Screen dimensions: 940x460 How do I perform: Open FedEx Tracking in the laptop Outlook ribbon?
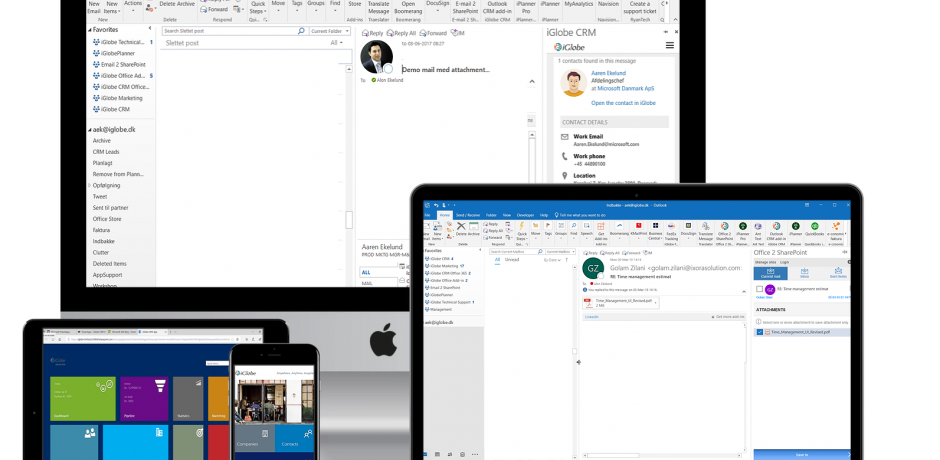671,231
